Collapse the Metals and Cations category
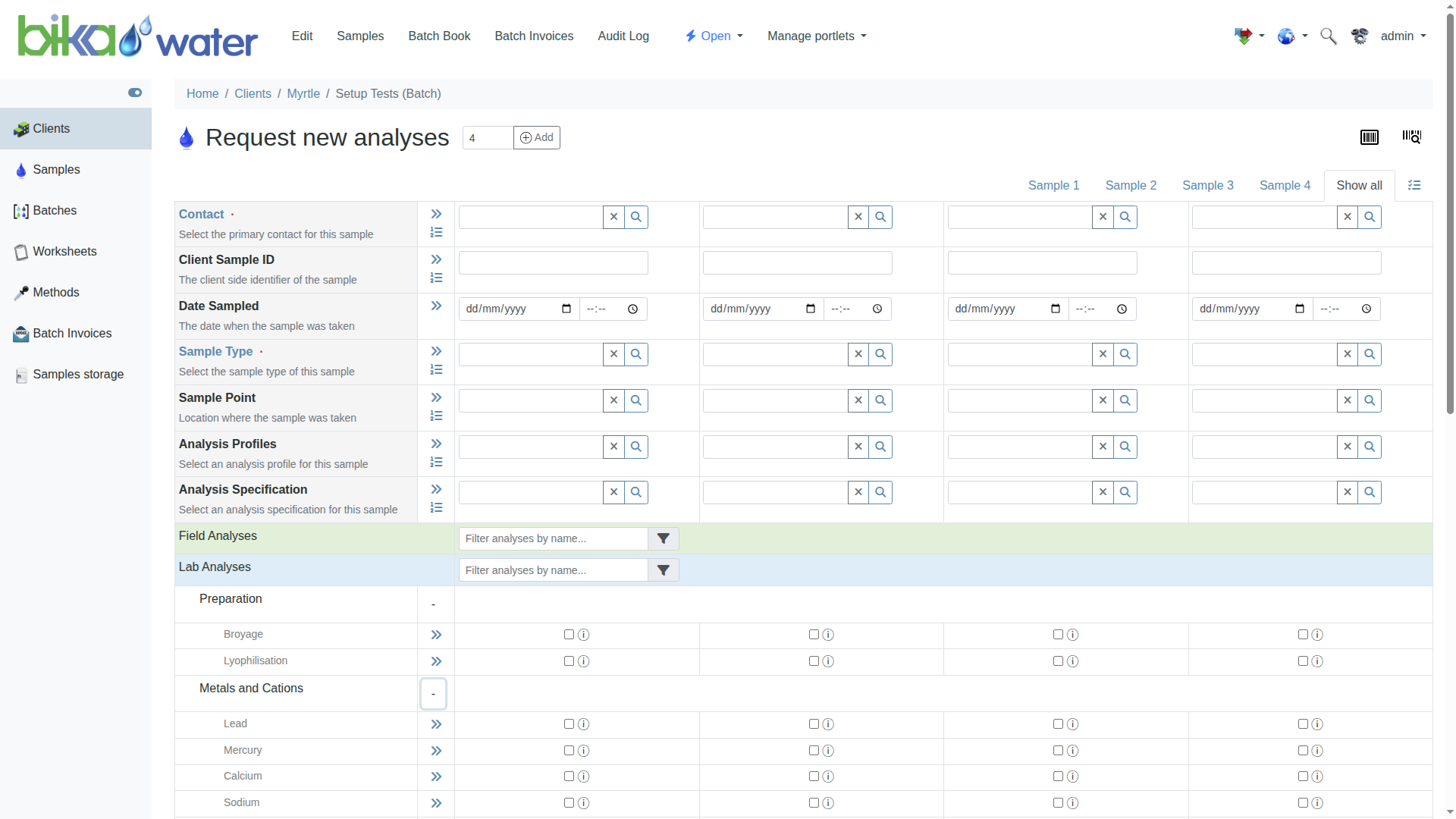This screenshot has height=819, width=1456. (x=433, y=694)
